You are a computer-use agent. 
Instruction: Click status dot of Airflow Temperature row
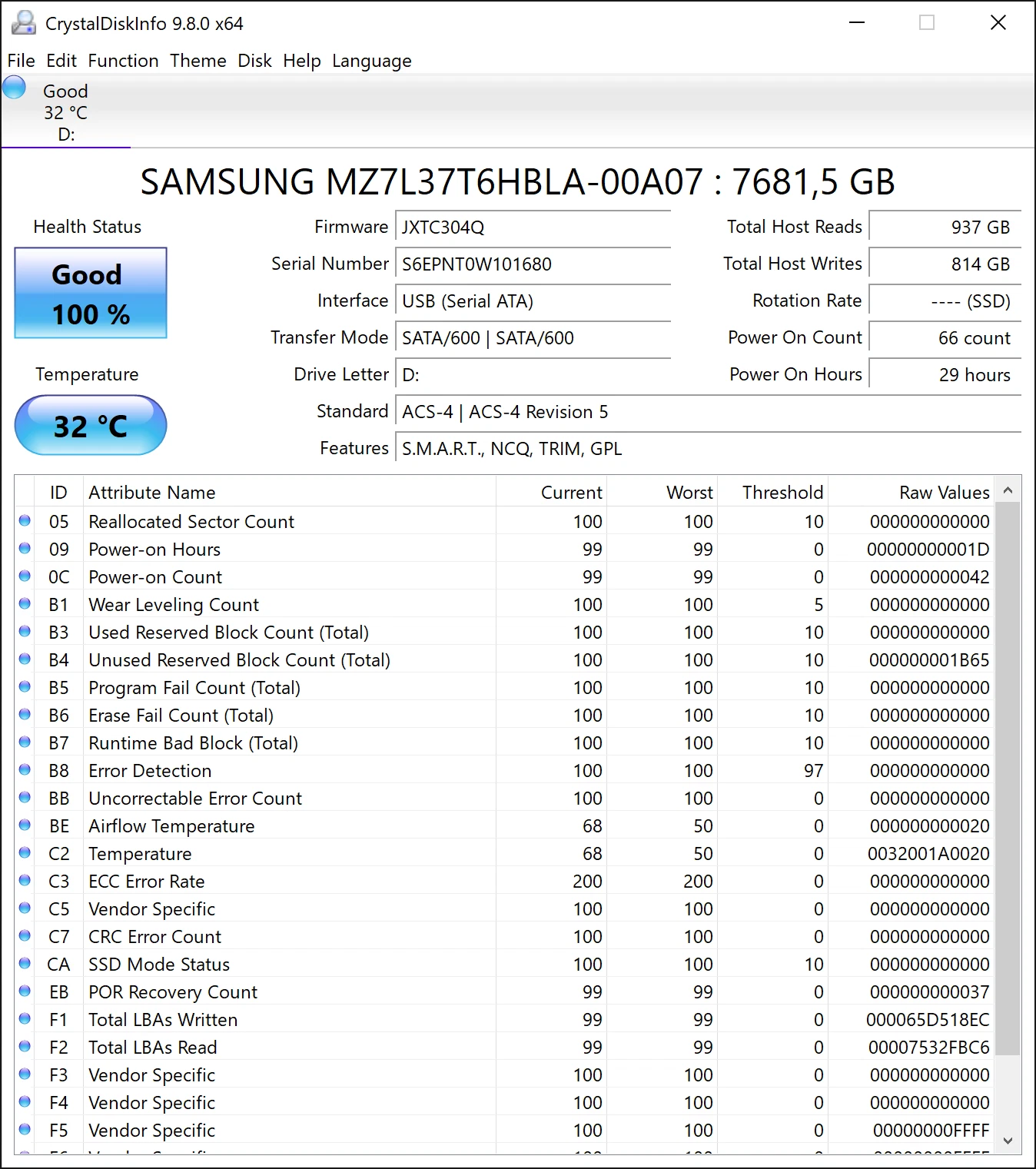point(25,825)
